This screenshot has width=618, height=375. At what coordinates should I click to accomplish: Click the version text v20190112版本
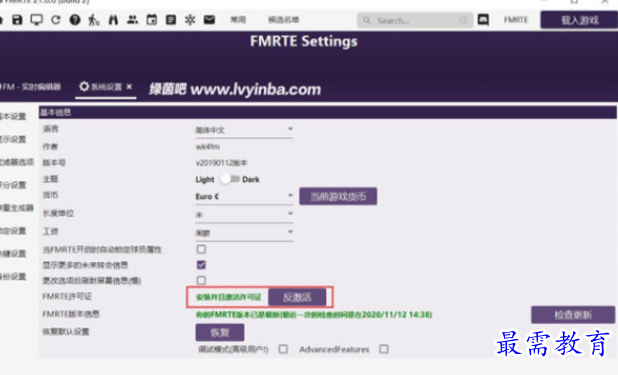pyautogui.click(x=222, y=162)
